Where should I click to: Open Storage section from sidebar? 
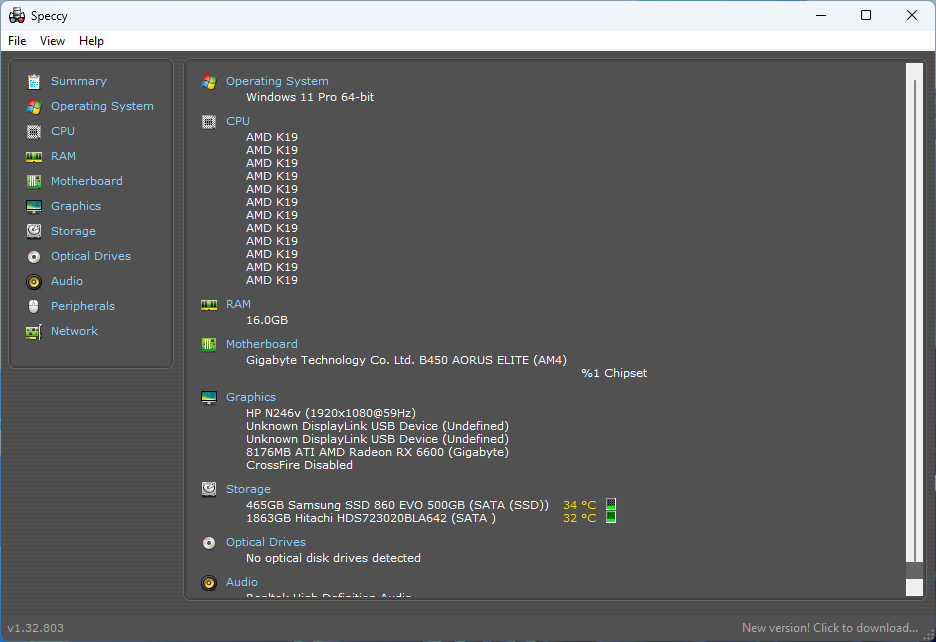pyautogui.click(x=73, y=231)
